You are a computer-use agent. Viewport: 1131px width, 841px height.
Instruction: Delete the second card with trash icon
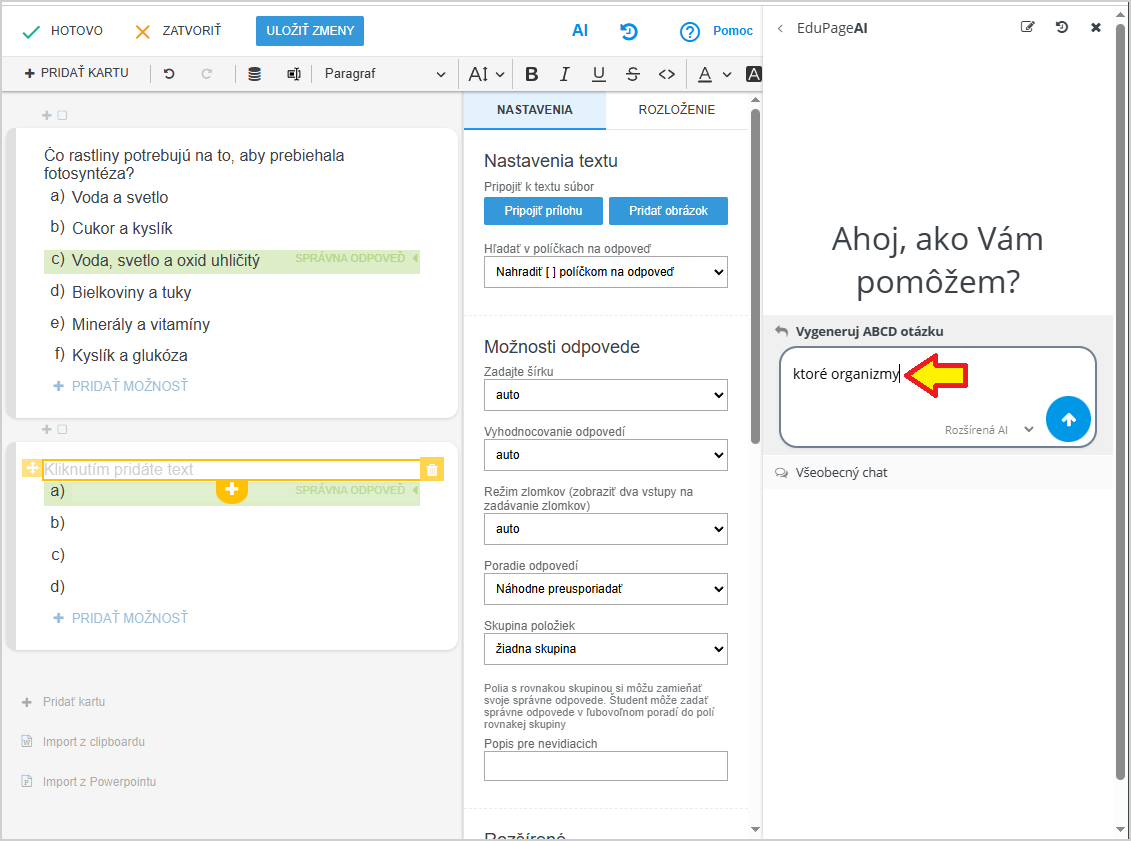pyautogui.click(x=432, y=470)
